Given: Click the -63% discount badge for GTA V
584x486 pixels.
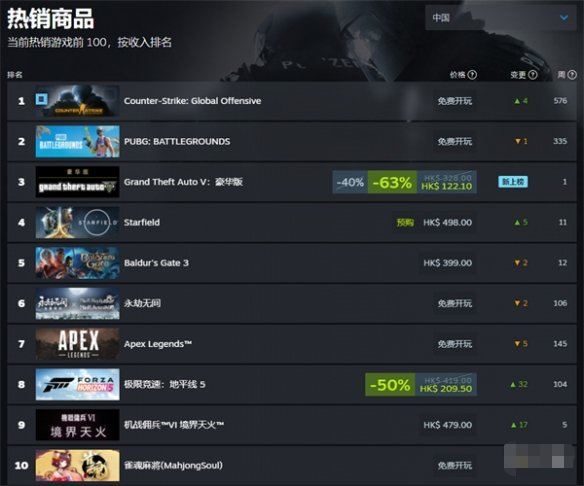Looking at the screenshot, I should pos(392,182).
